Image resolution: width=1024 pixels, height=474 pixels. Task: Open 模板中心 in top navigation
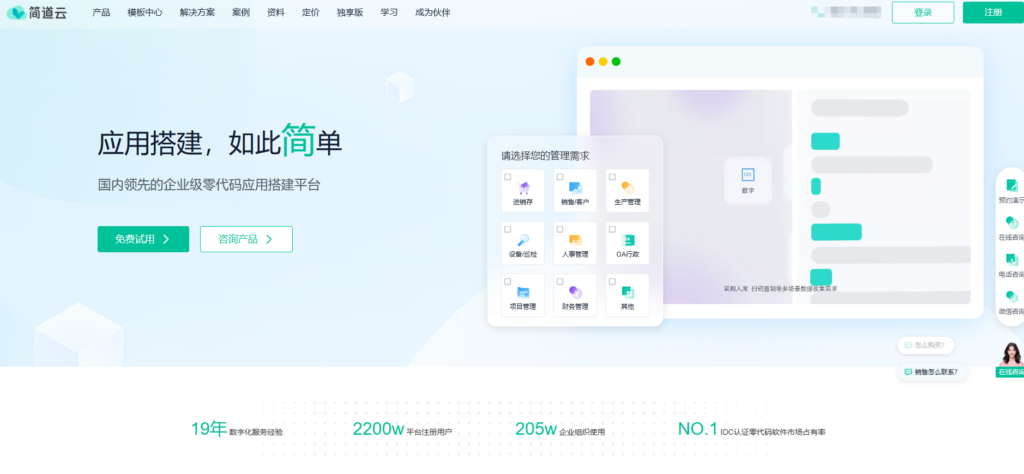145,12
